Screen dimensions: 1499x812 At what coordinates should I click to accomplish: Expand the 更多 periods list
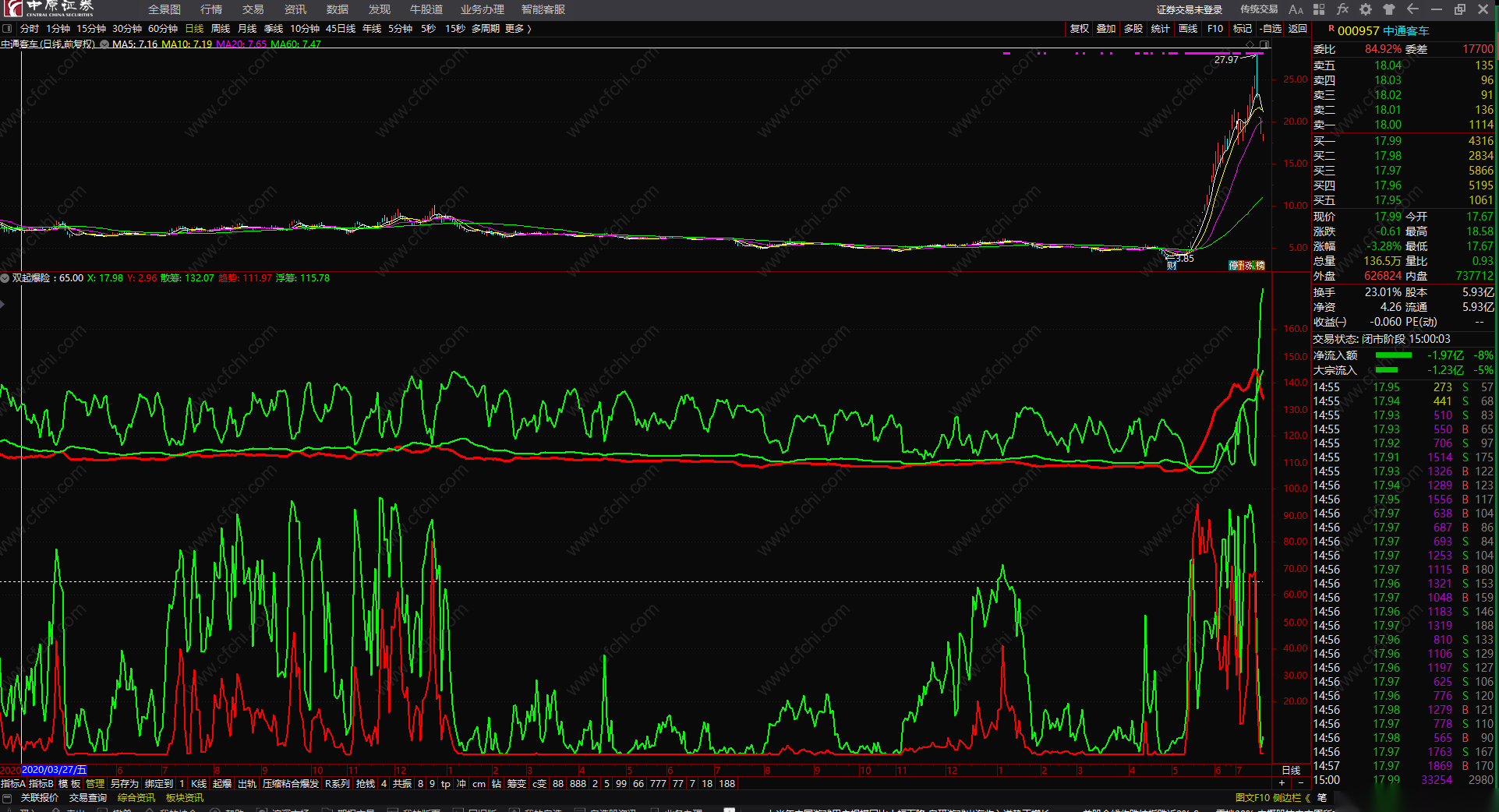click(x=518, y=29)
